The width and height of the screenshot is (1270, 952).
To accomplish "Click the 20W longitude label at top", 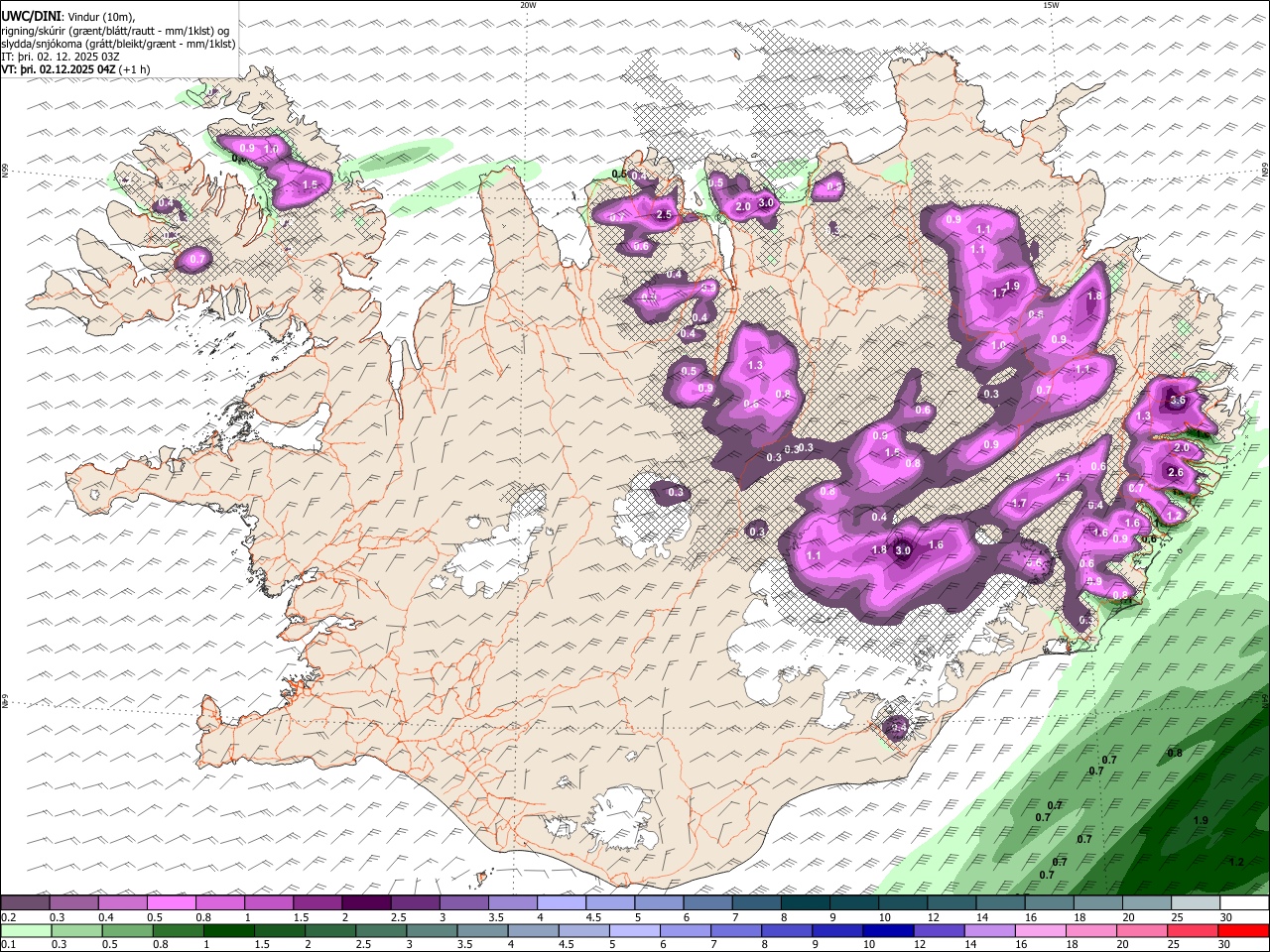I will [x=528, y=5].
